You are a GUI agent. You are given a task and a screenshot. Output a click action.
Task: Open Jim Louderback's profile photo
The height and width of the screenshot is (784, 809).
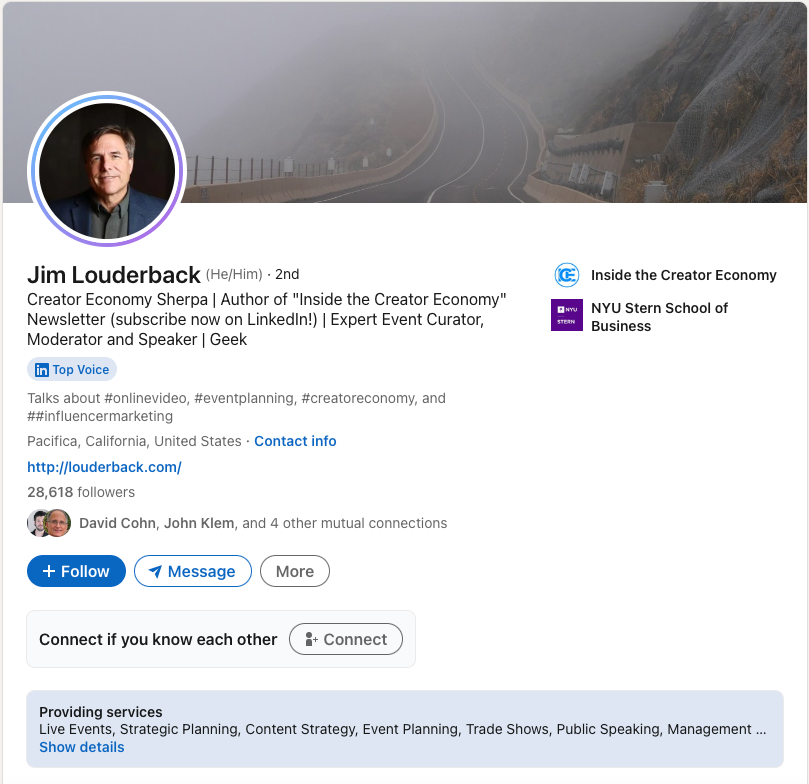click(x=107, y=170)
